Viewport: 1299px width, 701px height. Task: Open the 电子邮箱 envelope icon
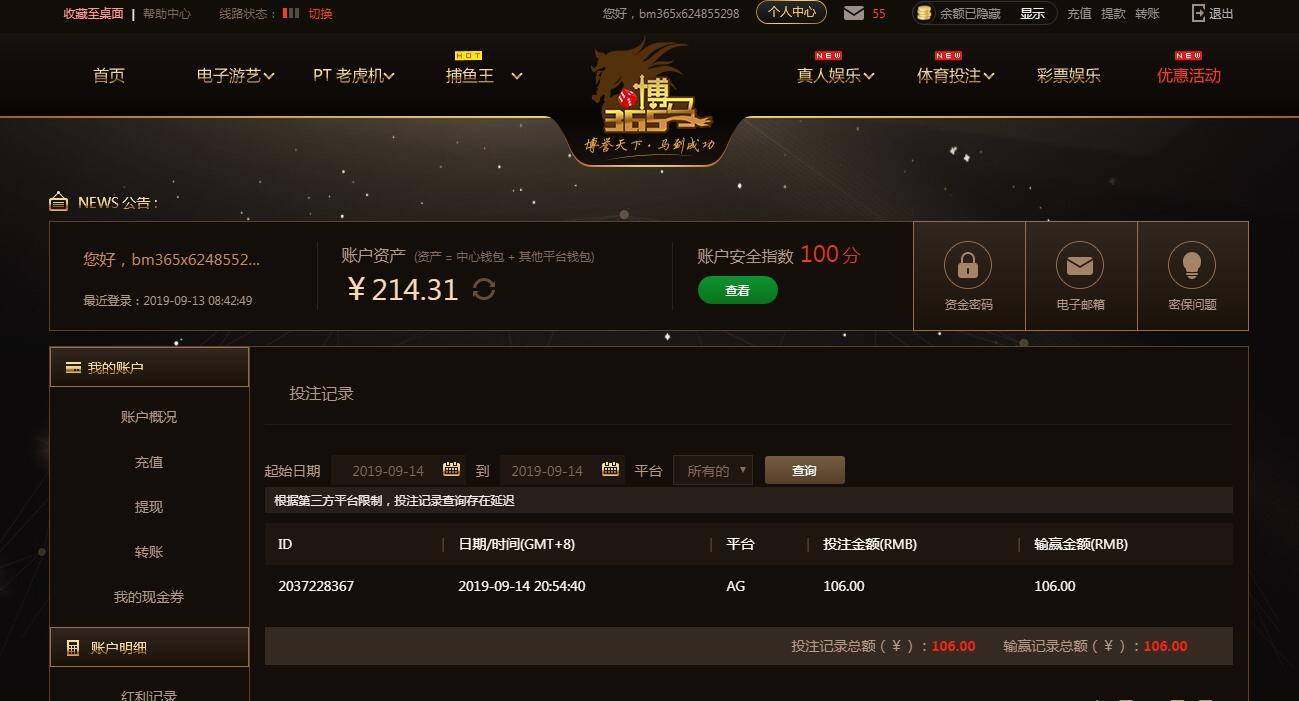pyautogui.click(x=1080, y=265)
